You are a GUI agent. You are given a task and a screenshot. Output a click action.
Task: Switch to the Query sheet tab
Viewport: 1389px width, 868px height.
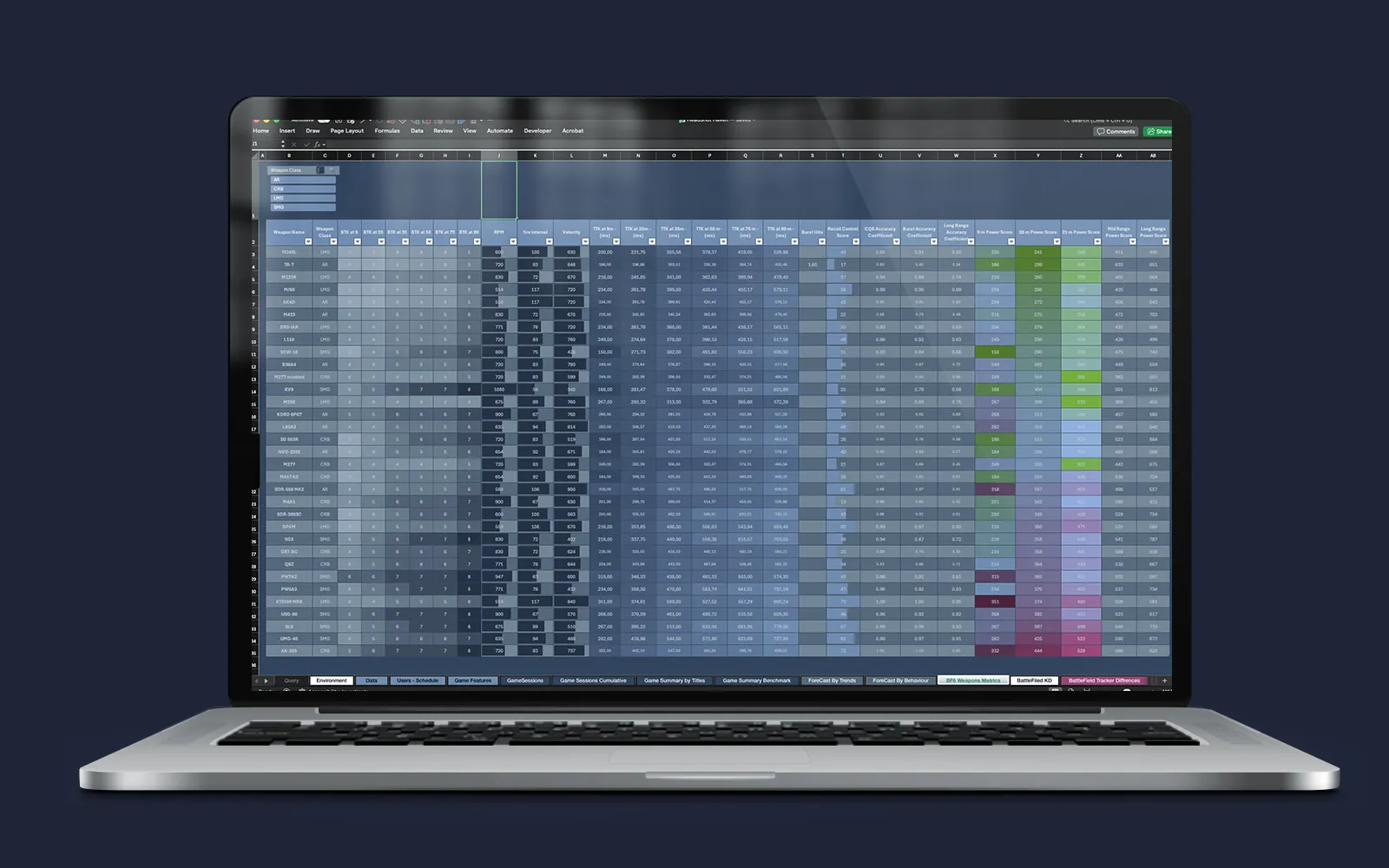click(x=292, y=681)
